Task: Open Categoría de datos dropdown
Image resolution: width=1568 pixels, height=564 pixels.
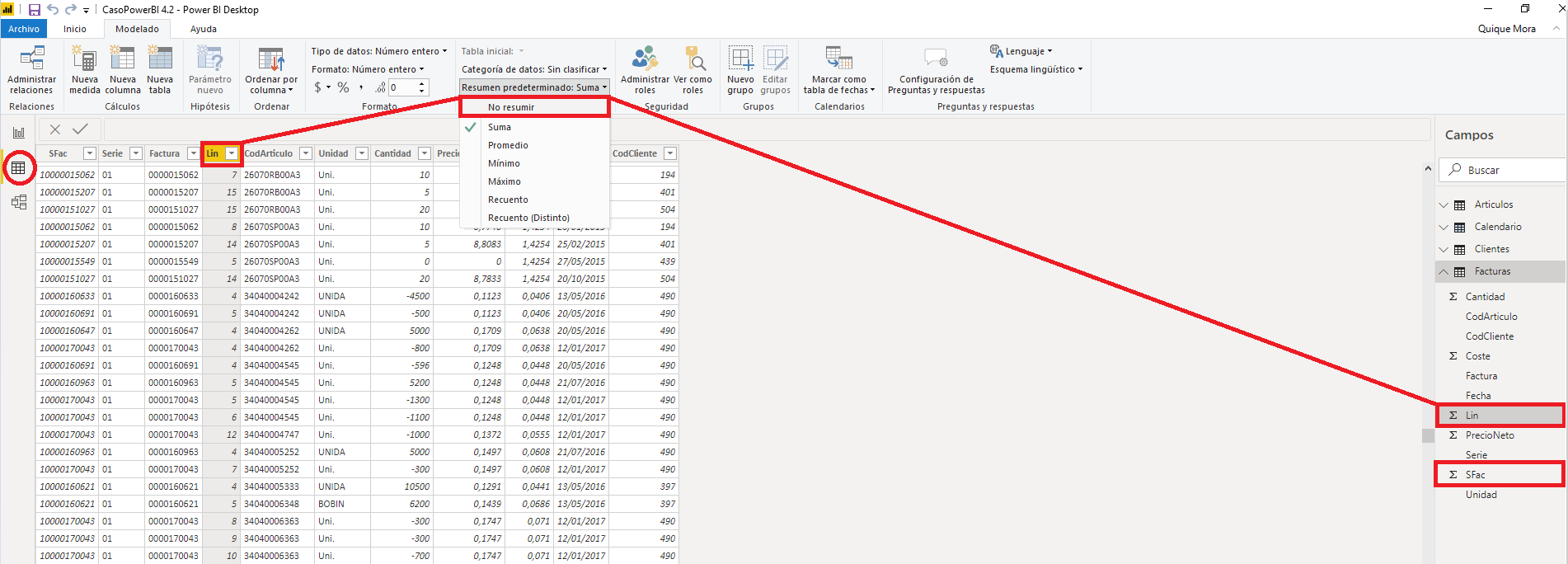Action: pyautogui.click(x=534, y=69)
